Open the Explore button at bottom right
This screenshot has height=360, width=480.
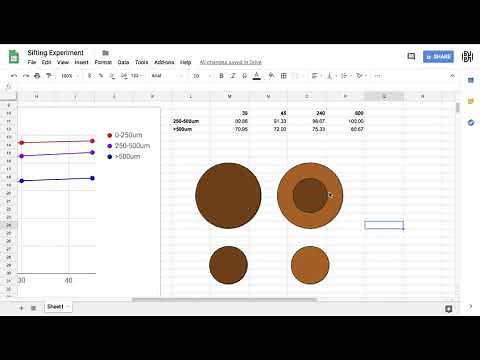449,309
